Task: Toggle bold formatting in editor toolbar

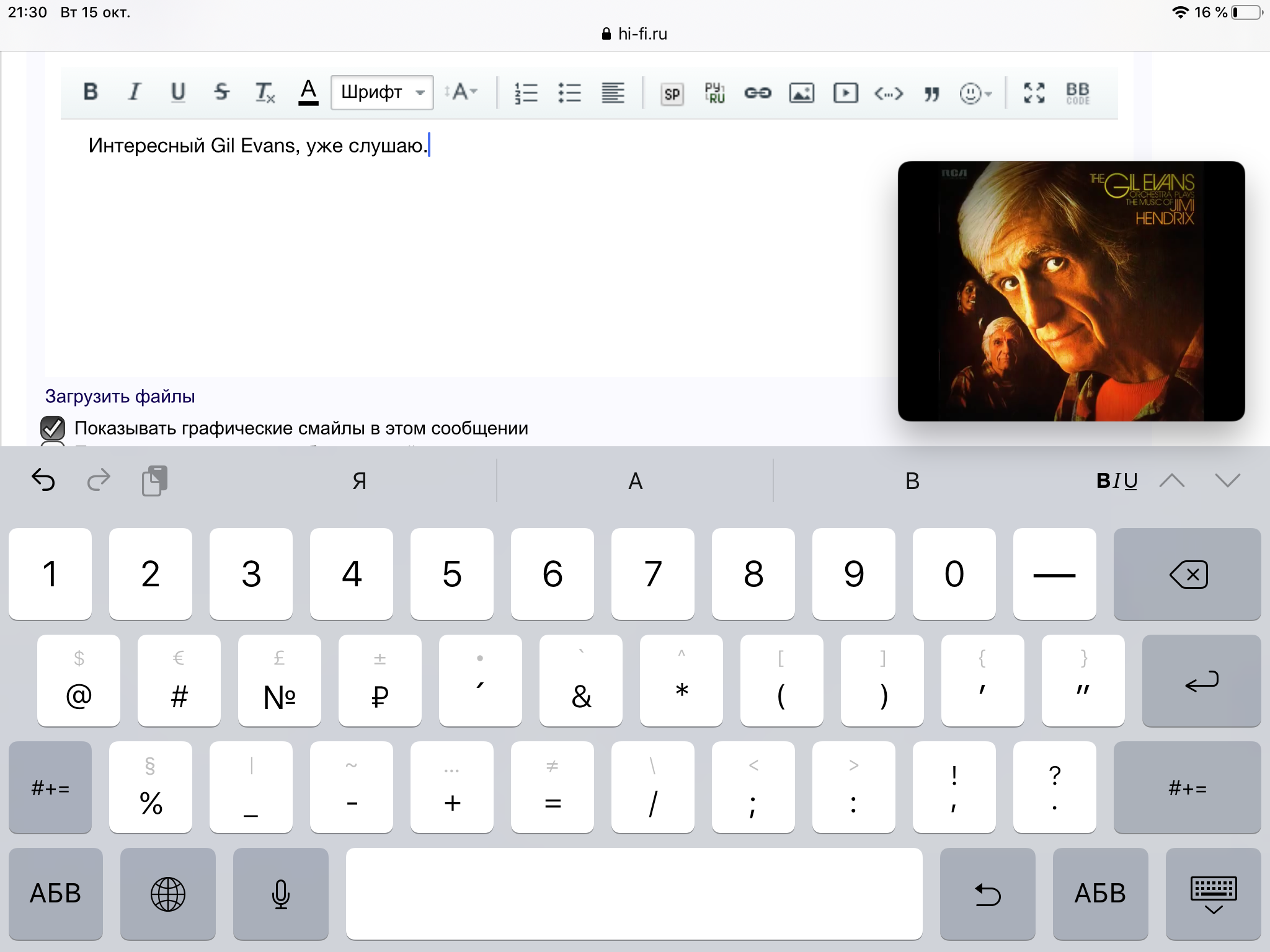Action: (91, 92)
